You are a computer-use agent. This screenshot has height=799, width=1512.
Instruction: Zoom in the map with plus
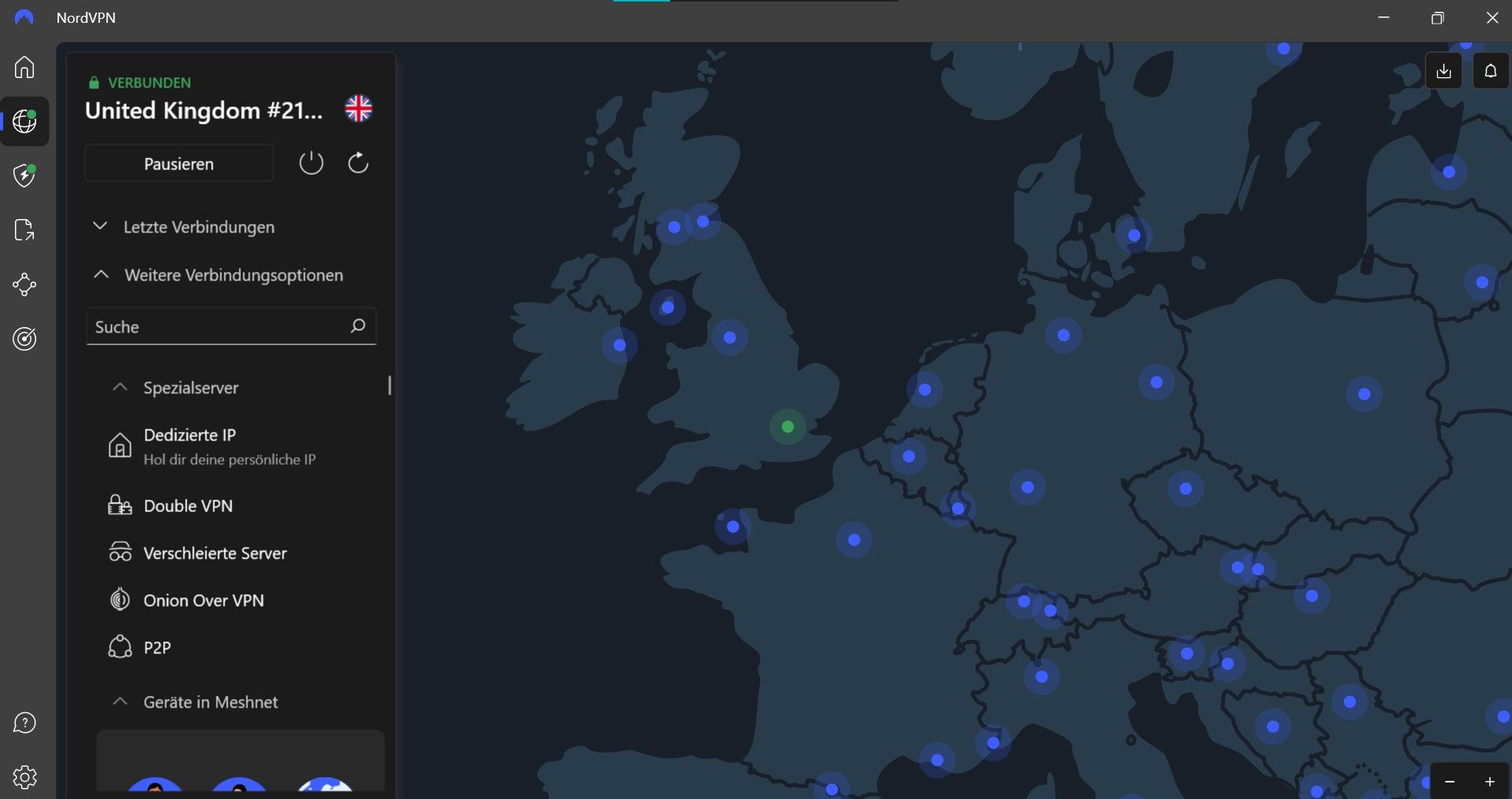tap(1490, 782)
